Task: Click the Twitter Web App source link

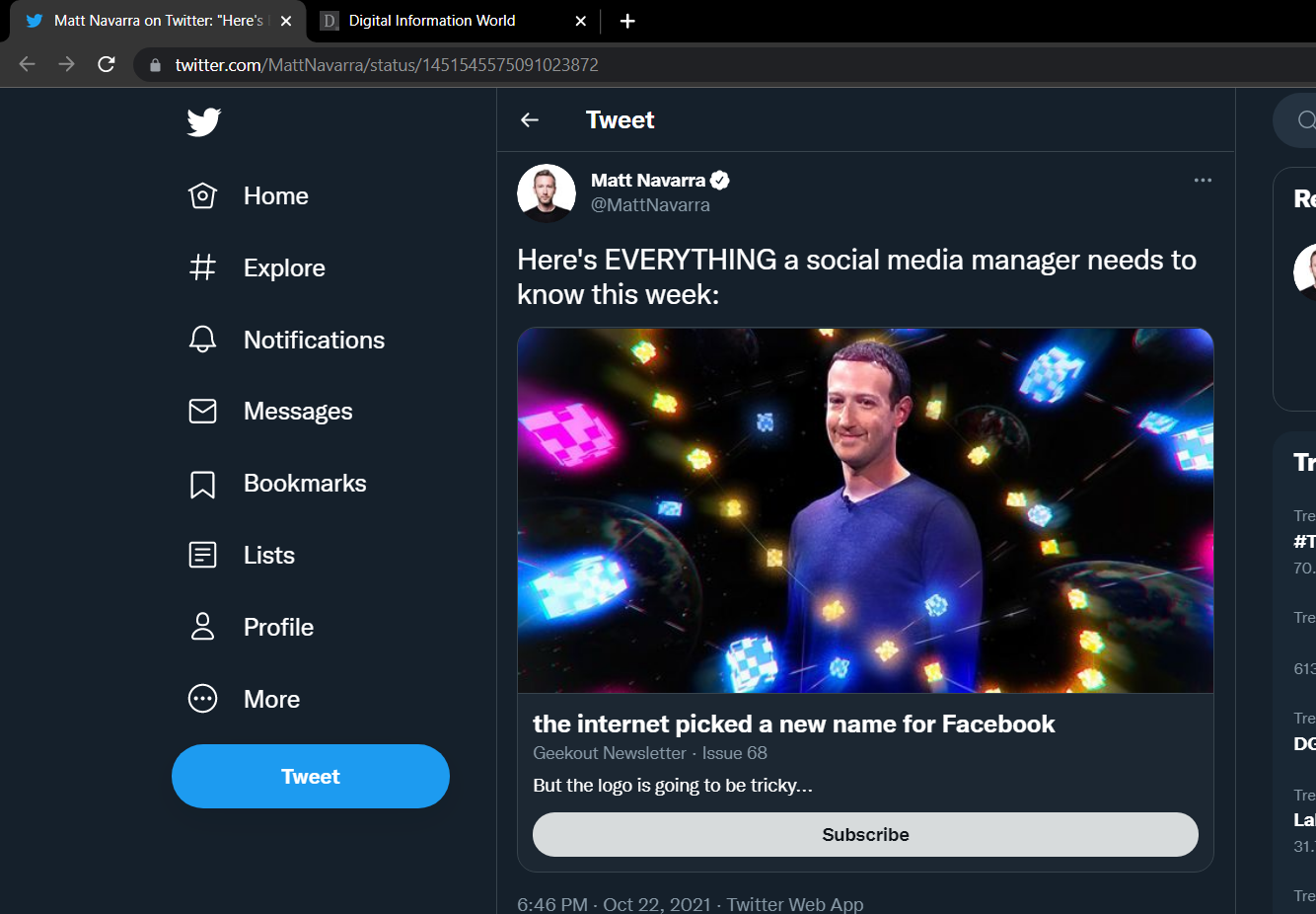Action: (795, 904)
